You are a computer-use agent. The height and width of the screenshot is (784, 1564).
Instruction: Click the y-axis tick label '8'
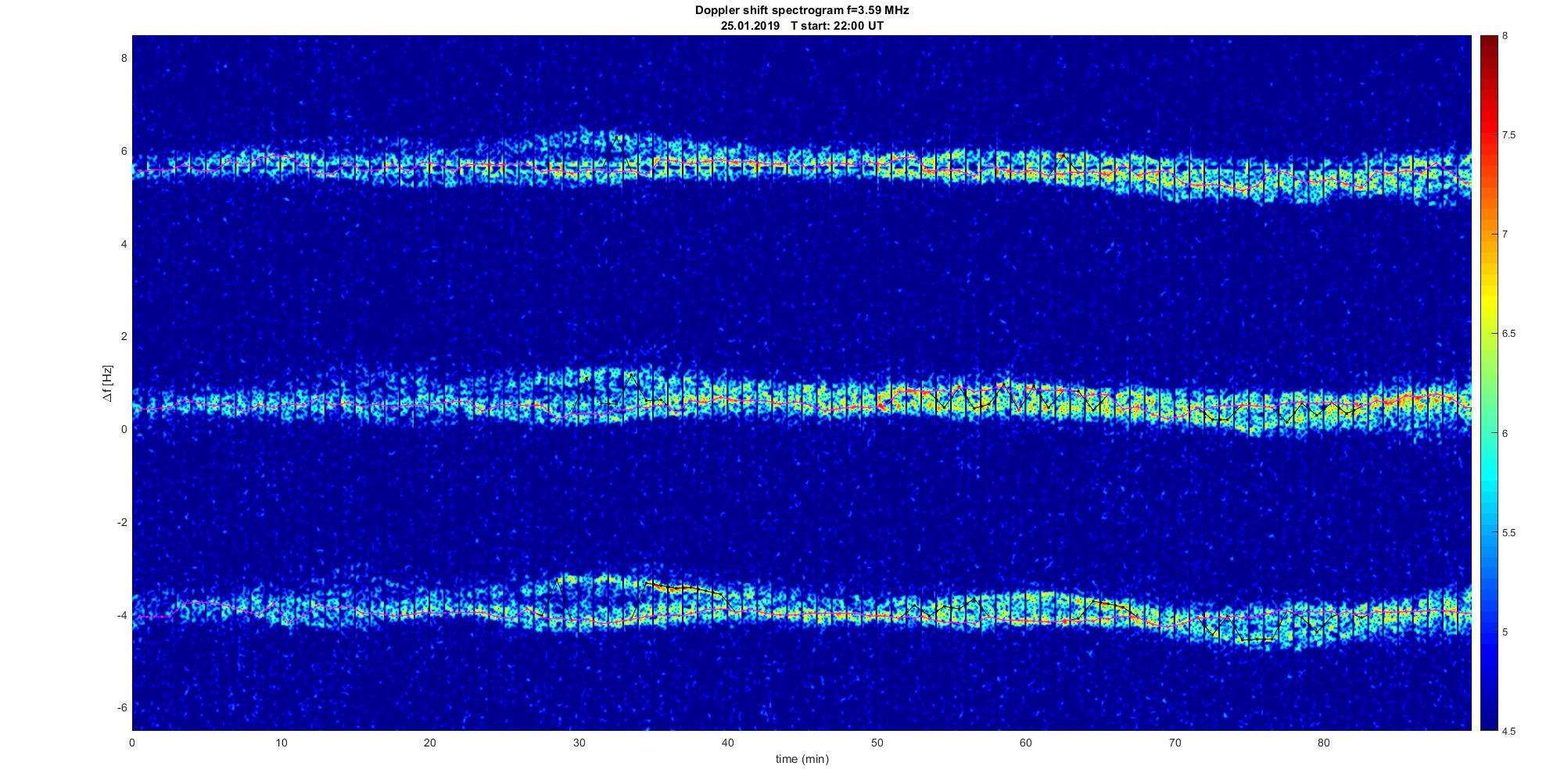click(124, 59)
